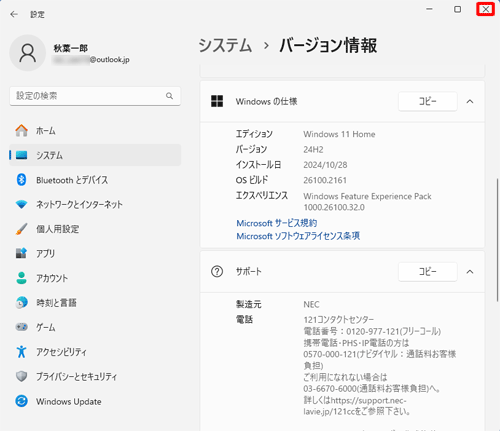Click the Apps icon in sidebar
500x431 pixels.
click(x=22, y=253)
